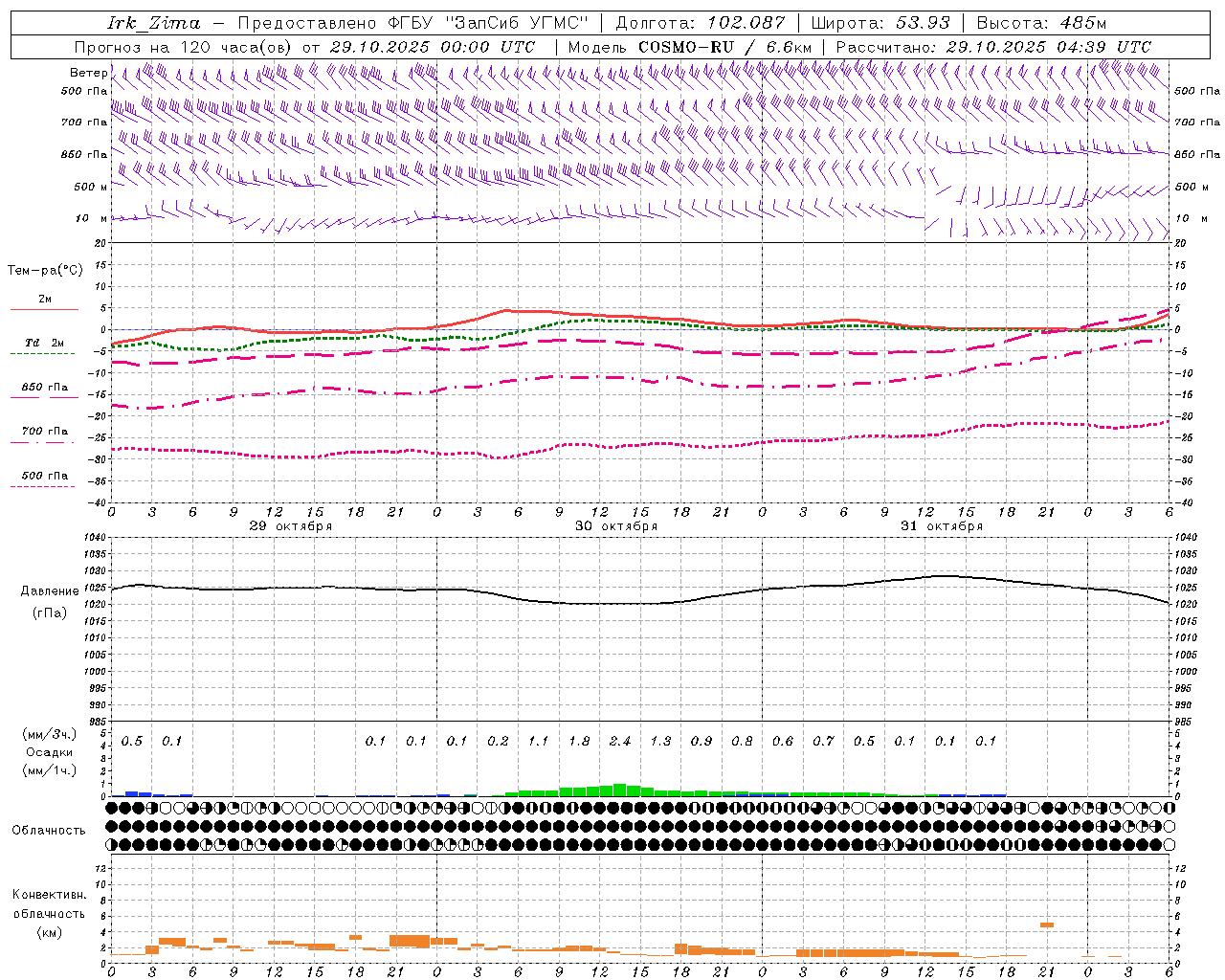Click the "Облачность" cloud cover label
The image size is (1225, 980).
tap(49, 831)
